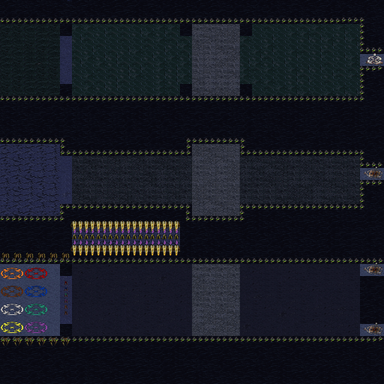Click the cracked blue stone room floor
384x384 pixels.
30,180
